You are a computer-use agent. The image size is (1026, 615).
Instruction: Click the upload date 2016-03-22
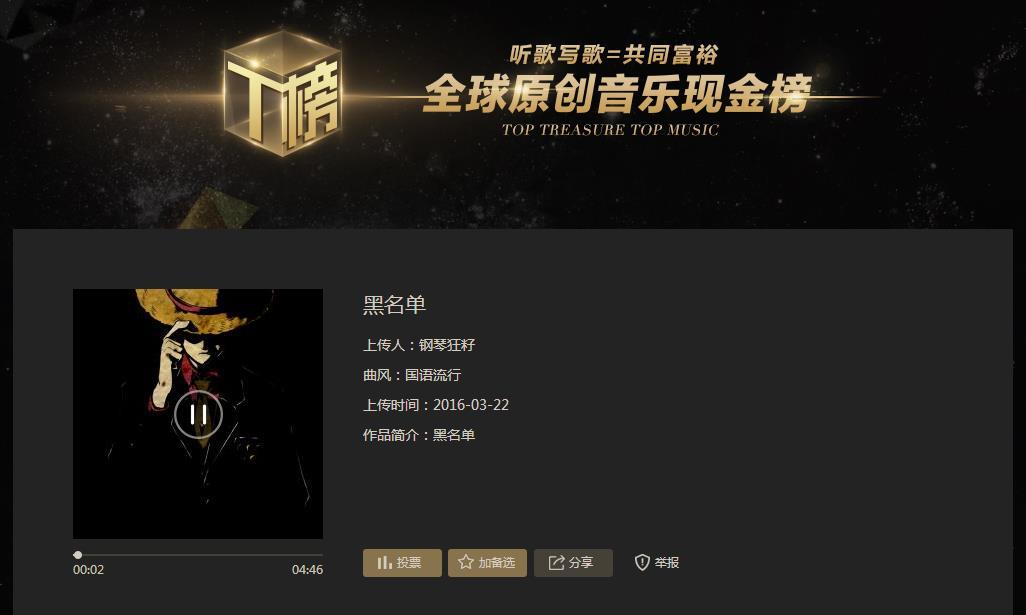pyautogui.click(x=471, y=405)
